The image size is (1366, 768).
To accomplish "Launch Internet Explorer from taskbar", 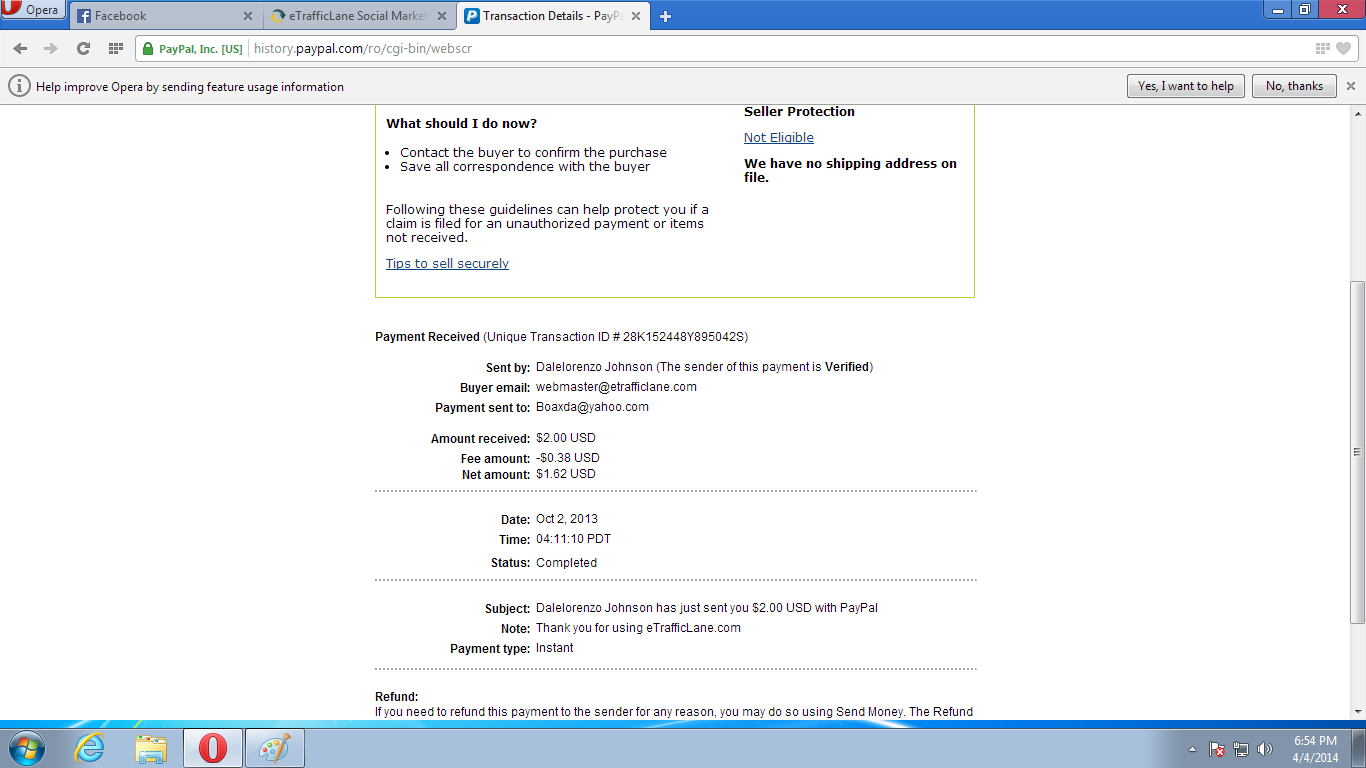I will pos(89,747).
